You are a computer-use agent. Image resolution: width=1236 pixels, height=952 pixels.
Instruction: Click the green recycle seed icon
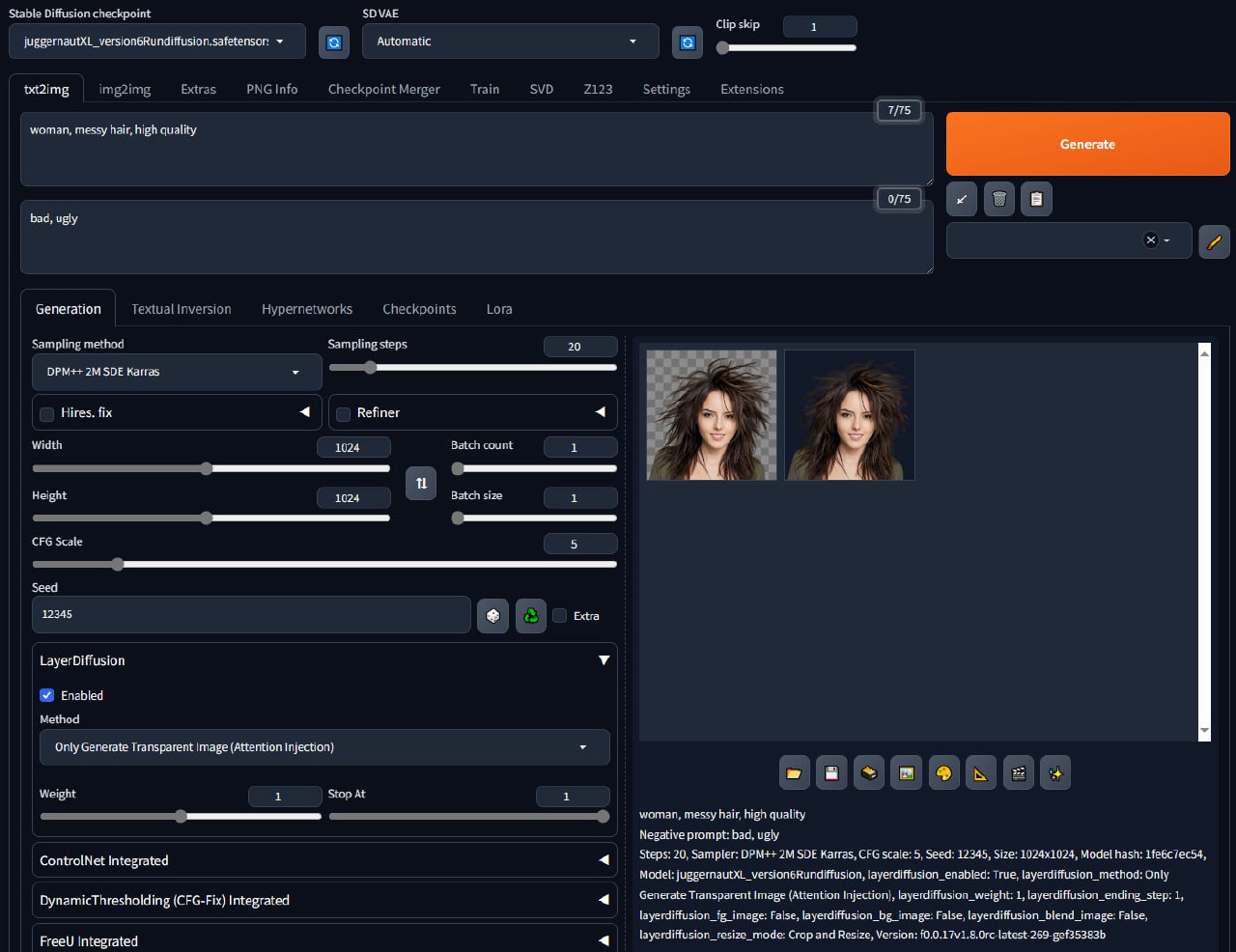(530, 615)
